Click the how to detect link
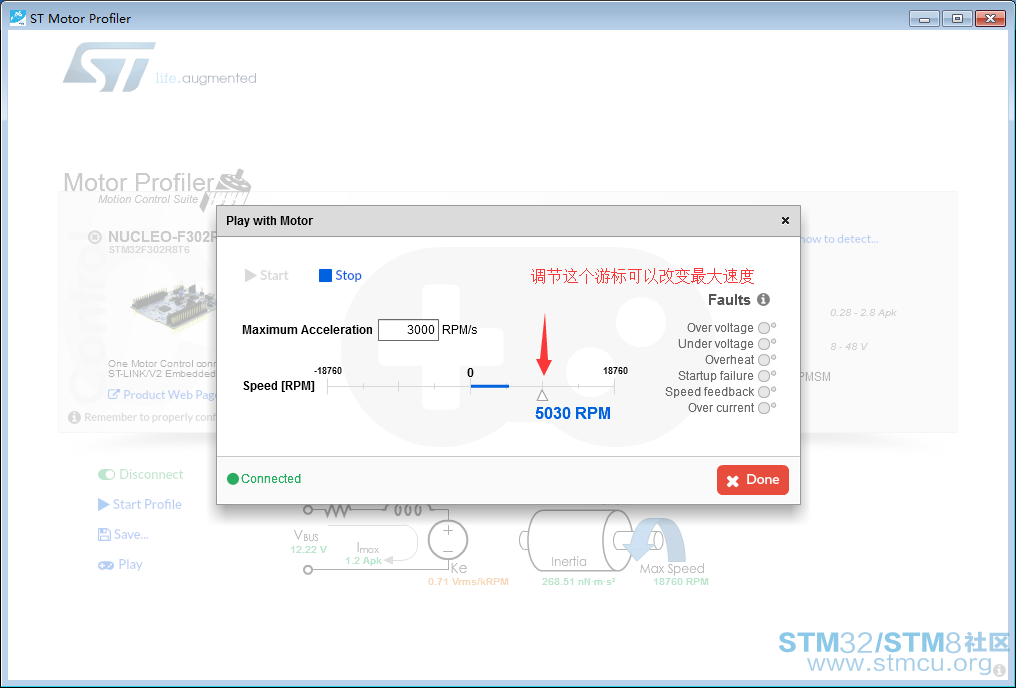The height and width of the screenshot is (688, 1016). [840, 239]
